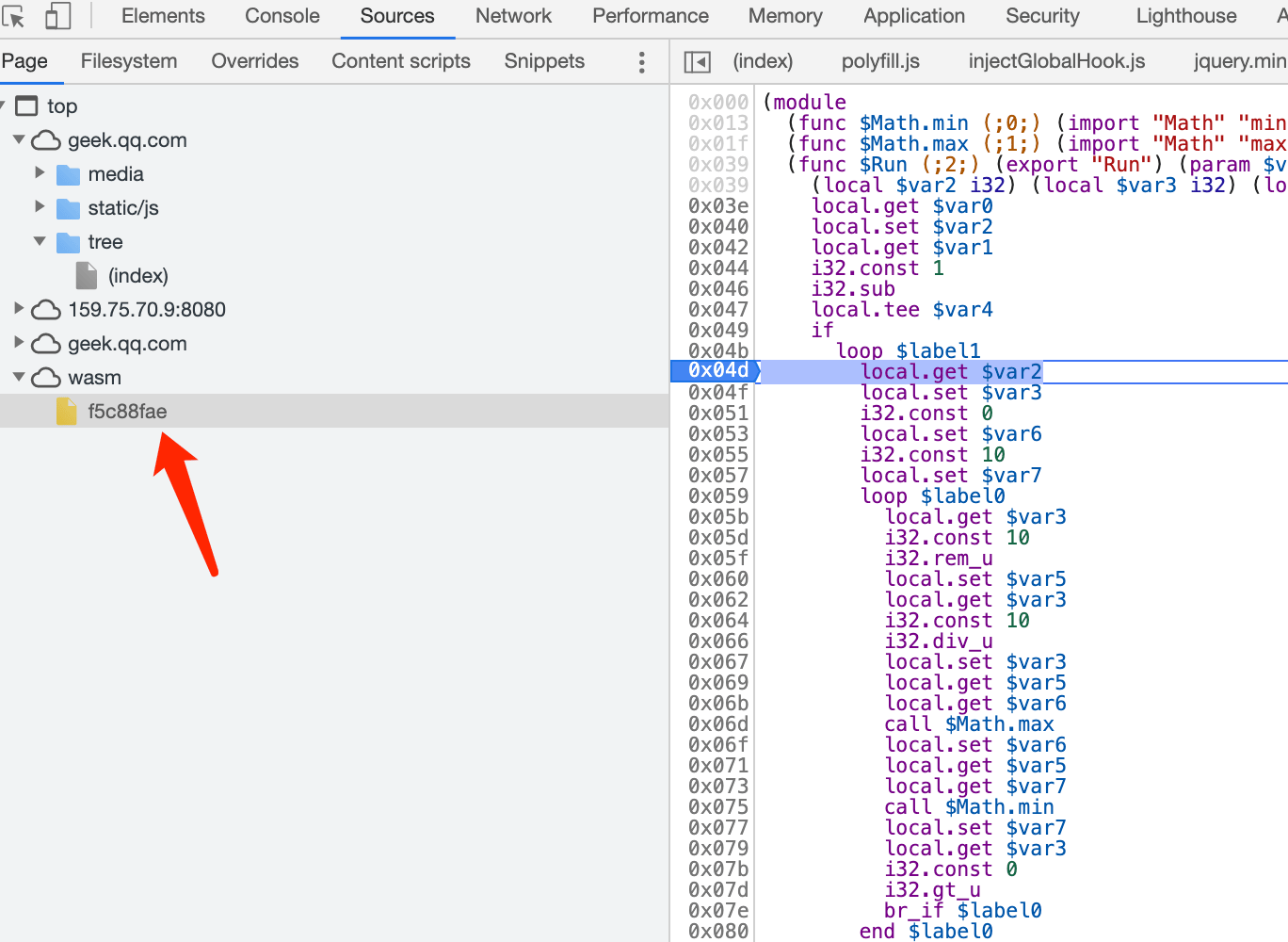Click the 'i32.gt_u' instruction
The width and height of the screenshot is (1288, 942).
point(932,889)
